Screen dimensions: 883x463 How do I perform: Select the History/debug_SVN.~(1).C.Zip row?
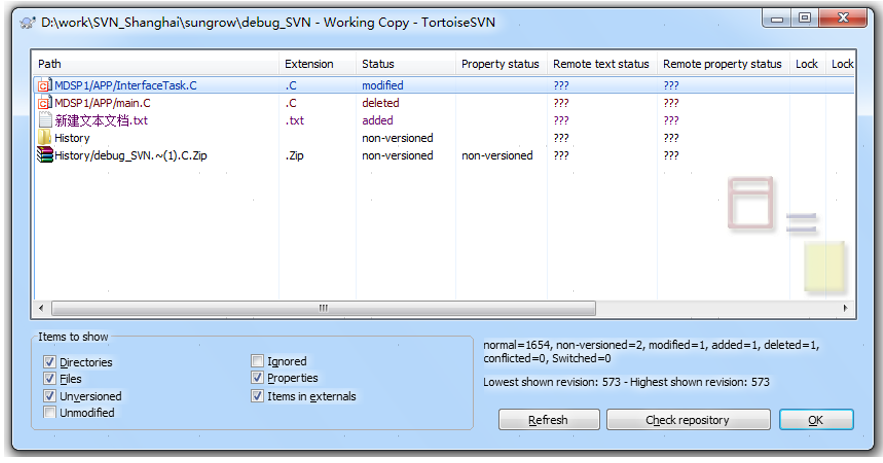point(444,155)
